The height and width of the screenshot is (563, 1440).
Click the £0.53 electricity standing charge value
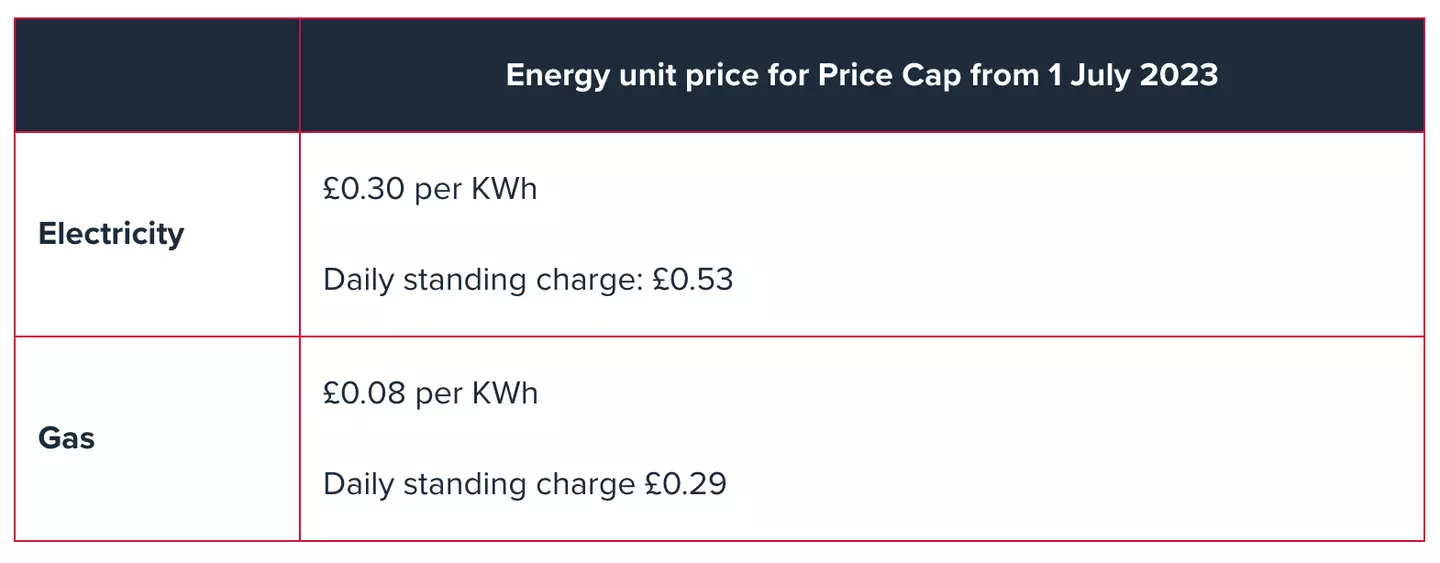(693, 280)
